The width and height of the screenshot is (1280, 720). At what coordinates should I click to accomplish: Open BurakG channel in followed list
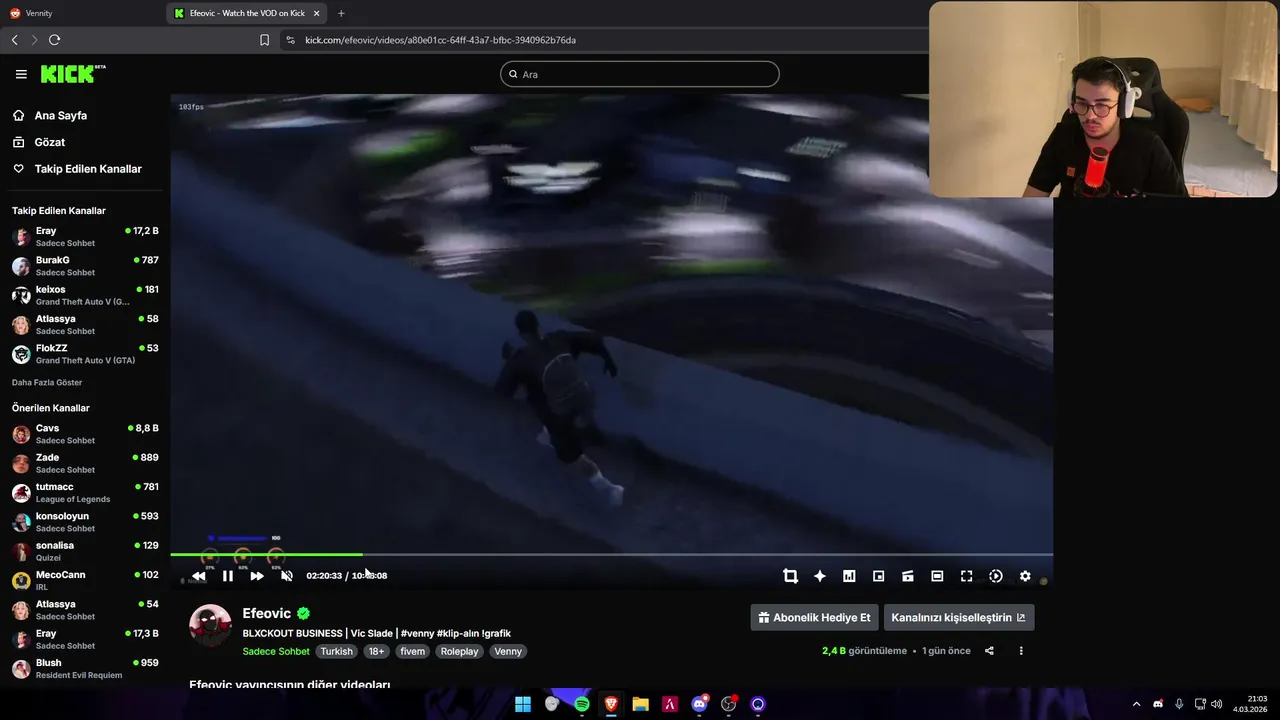85,266
